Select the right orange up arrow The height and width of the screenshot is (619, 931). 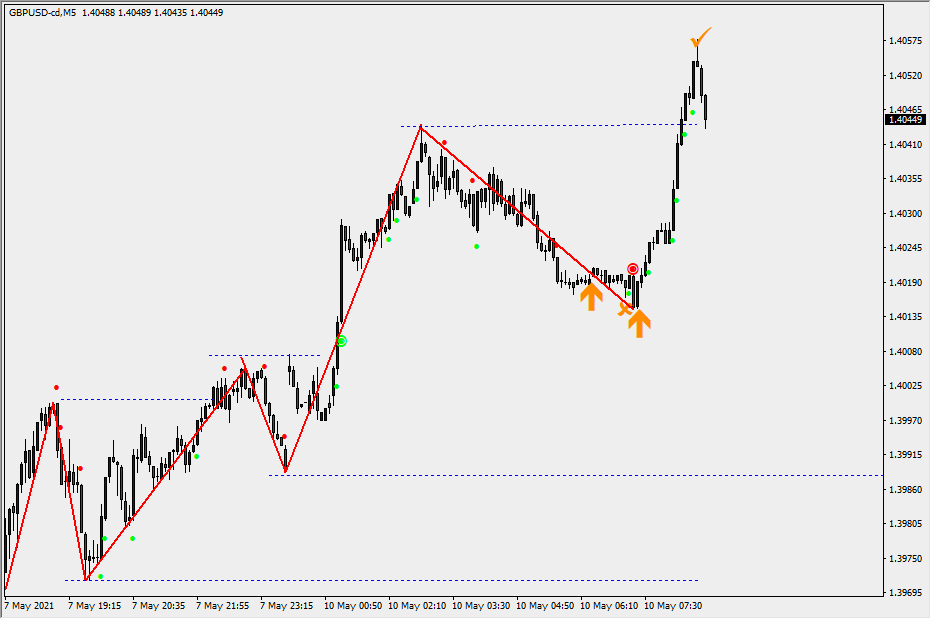click(639, 322)
